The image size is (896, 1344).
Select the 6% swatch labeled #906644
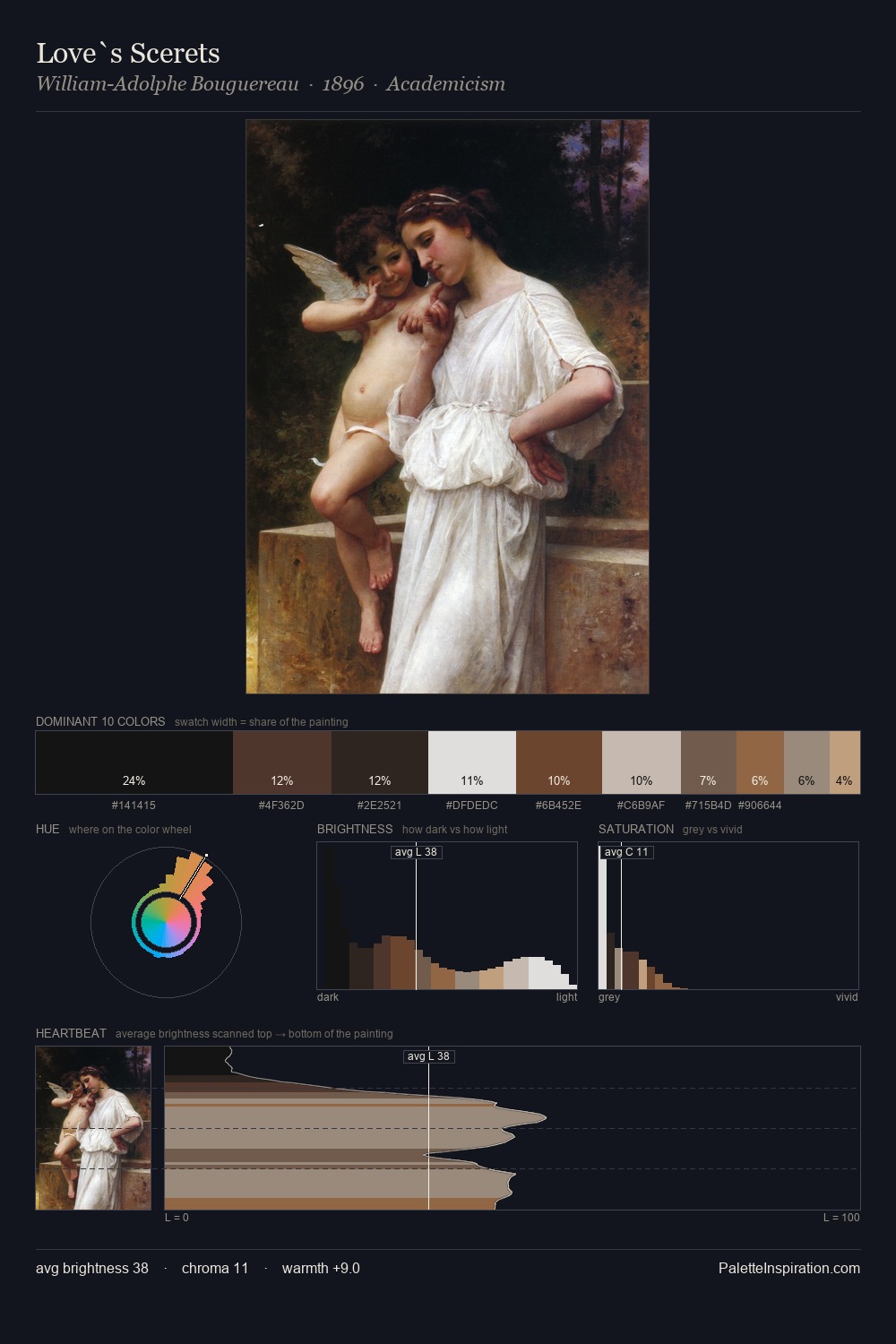tap(760, 762)
